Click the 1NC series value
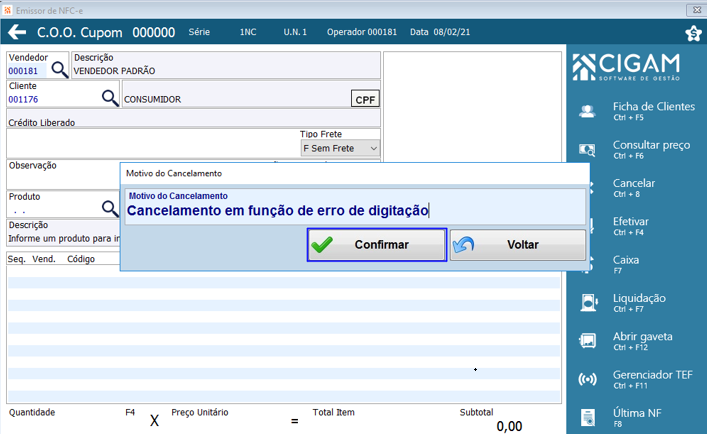 pyautogui.click(x=248, y=32)
